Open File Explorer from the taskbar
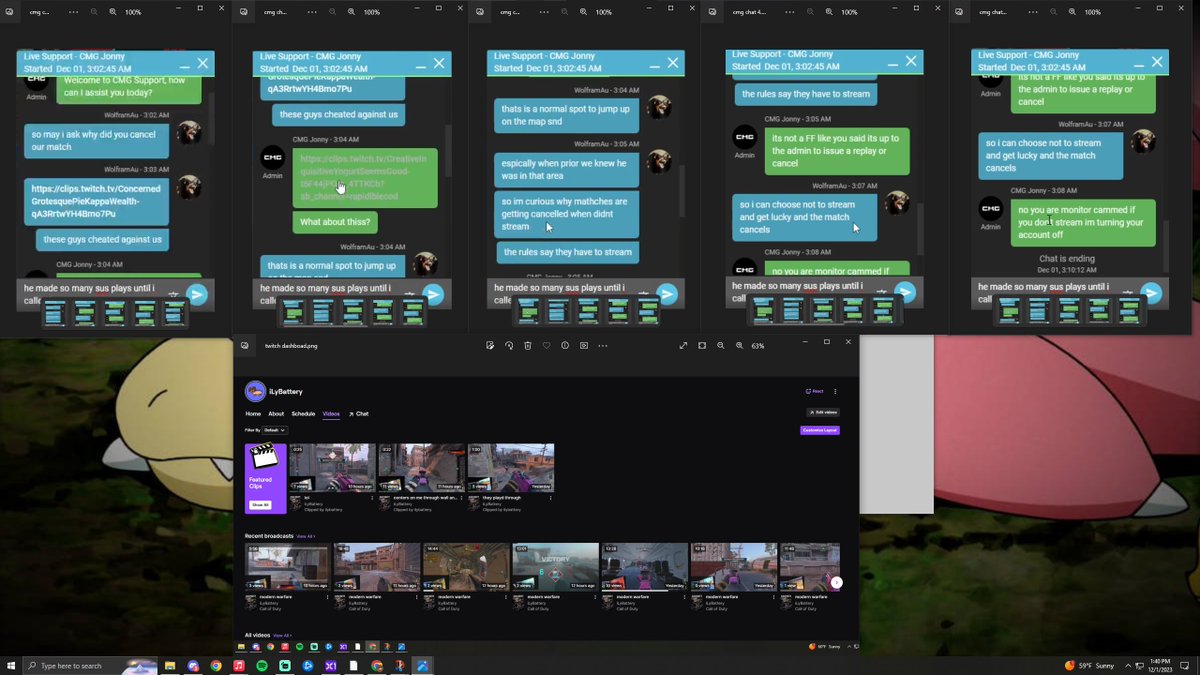 pos(170,665)
